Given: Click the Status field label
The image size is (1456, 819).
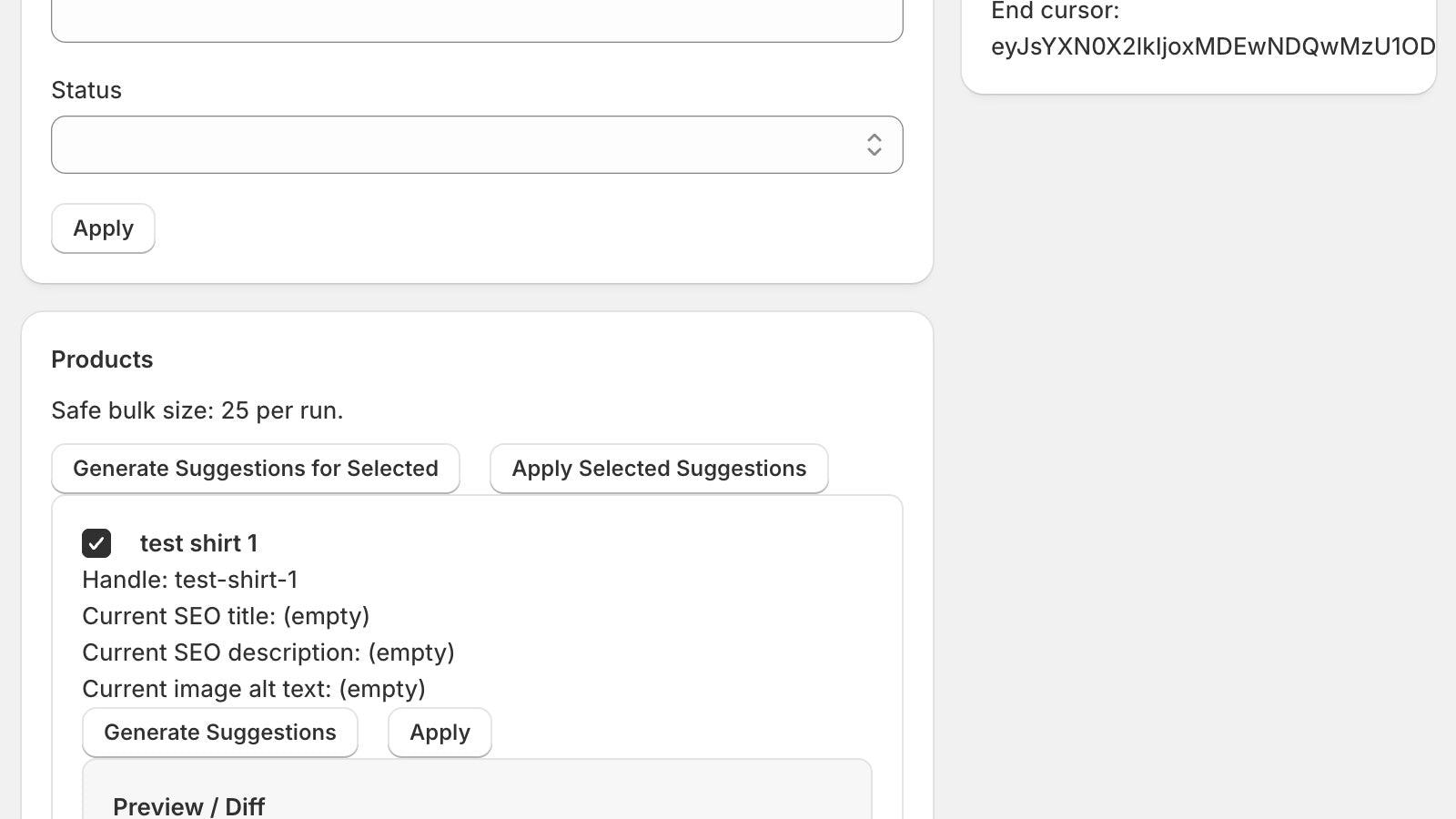Looking at the screenshot, I should [x=86, y=90].
